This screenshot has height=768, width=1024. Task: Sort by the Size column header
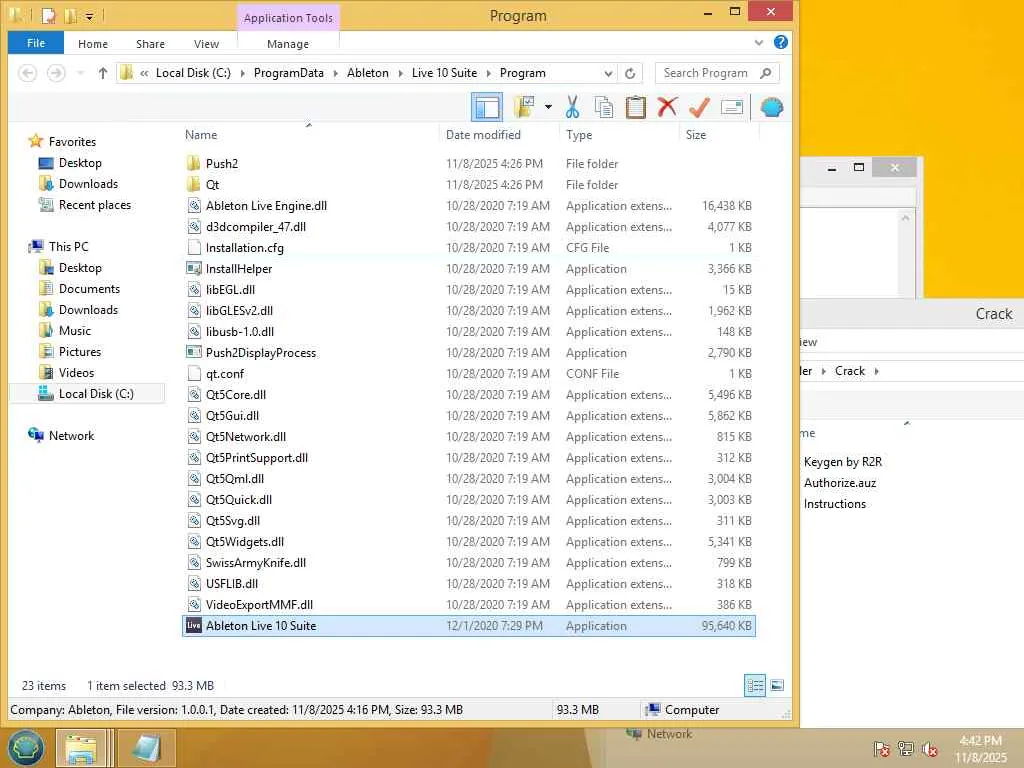(x=696, y=135)
